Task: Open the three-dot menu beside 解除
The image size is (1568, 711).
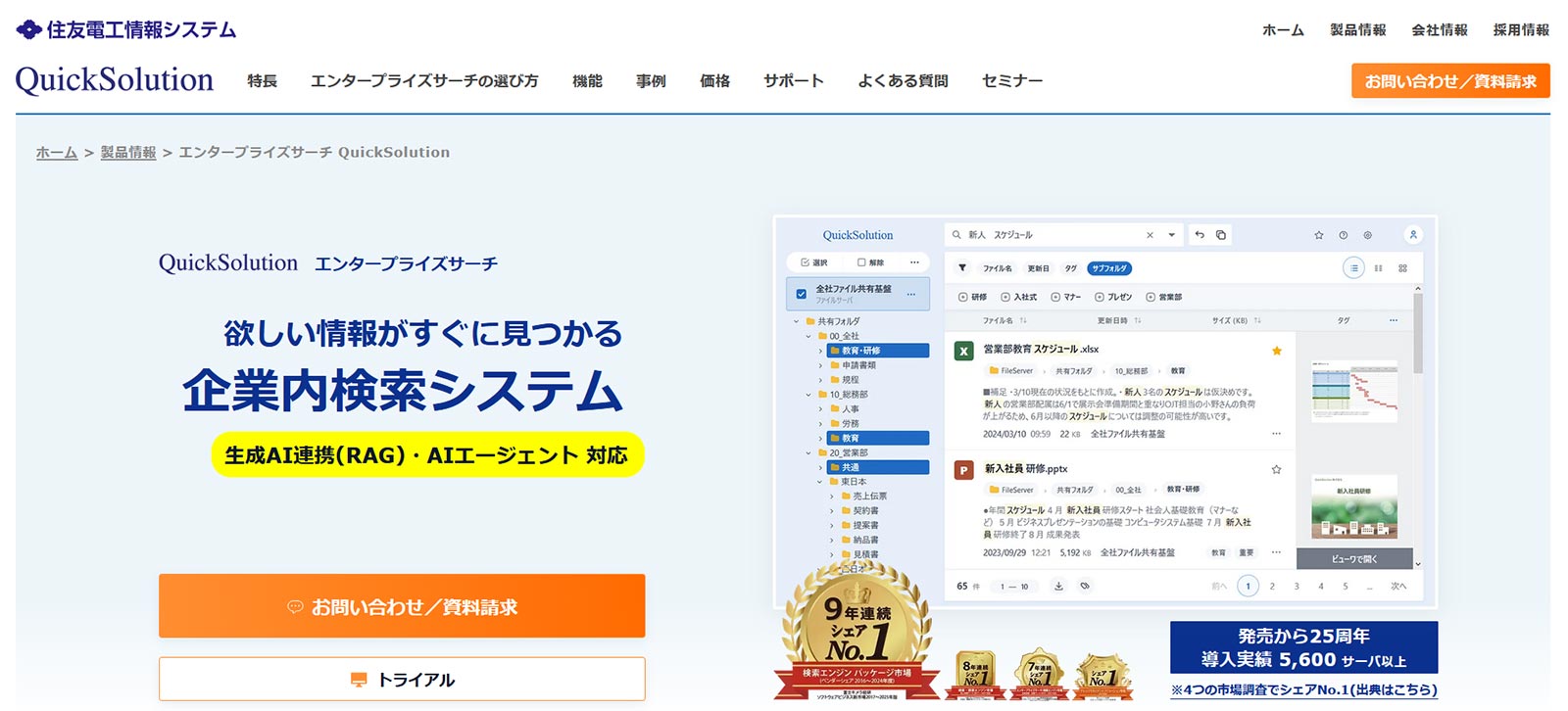Action: pyautogui.click(x=914, y=262)
